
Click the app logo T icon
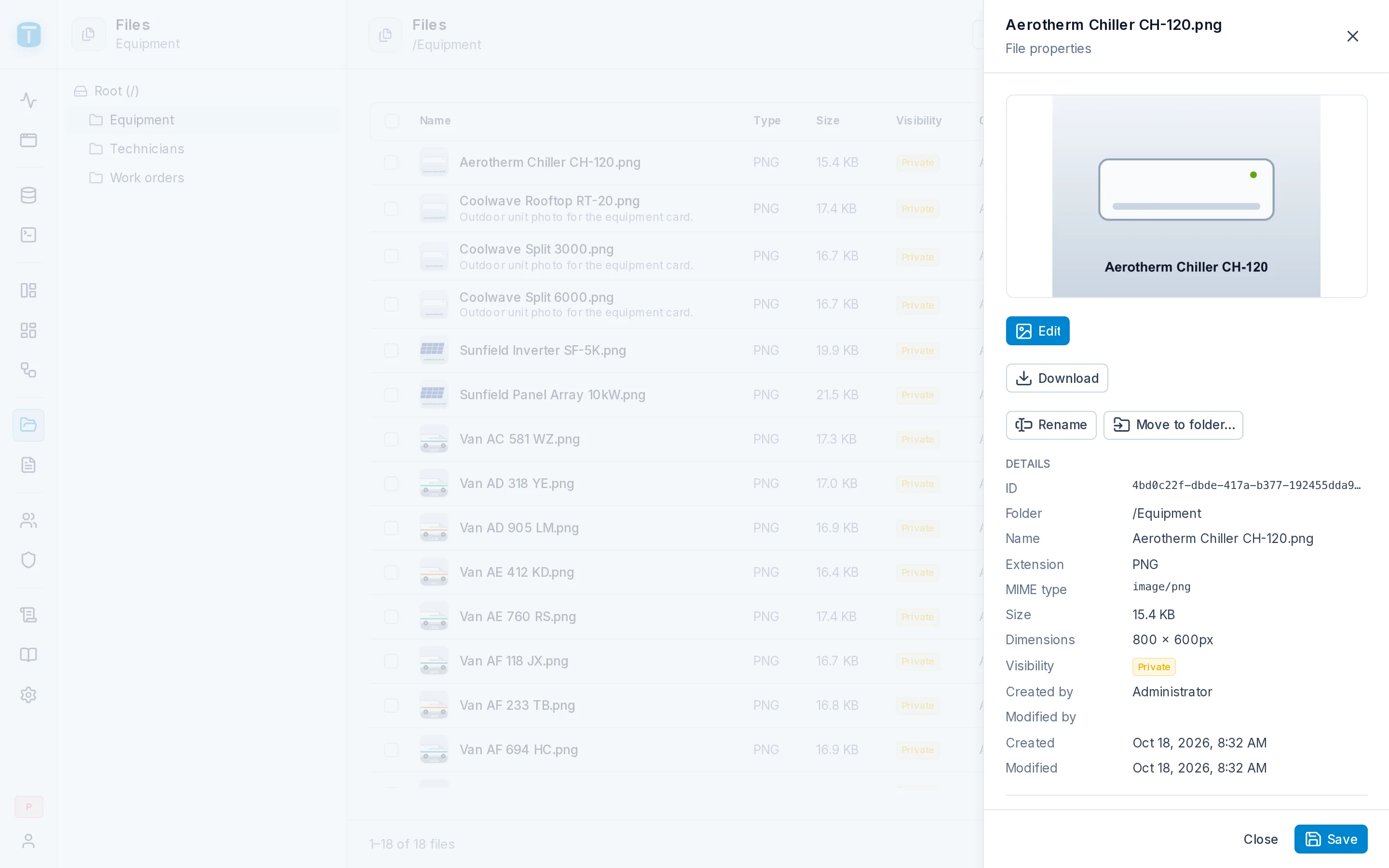pos(29,34)
